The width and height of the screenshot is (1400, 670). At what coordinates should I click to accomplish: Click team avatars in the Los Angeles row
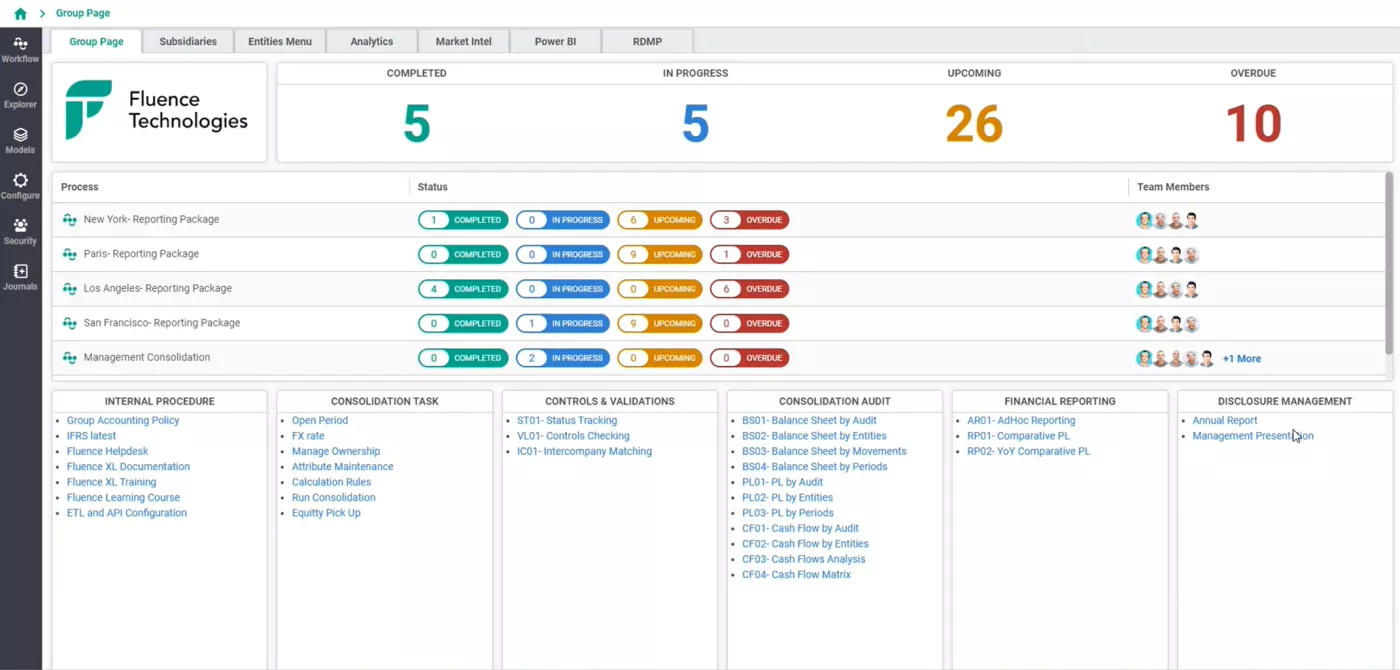pyautogui.click(x=1168, y=289)
